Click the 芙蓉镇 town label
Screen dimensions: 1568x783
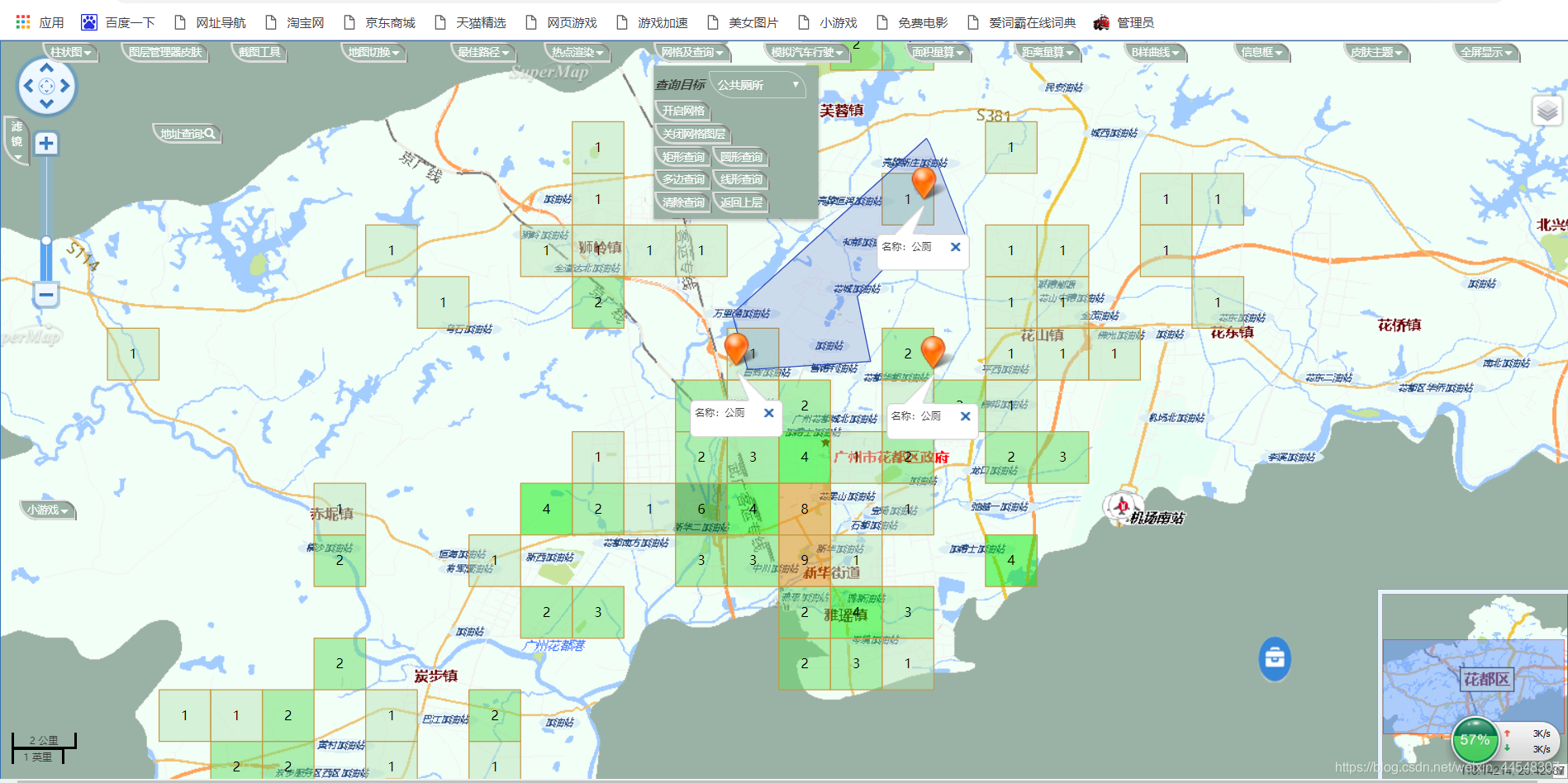click(842, 111)
